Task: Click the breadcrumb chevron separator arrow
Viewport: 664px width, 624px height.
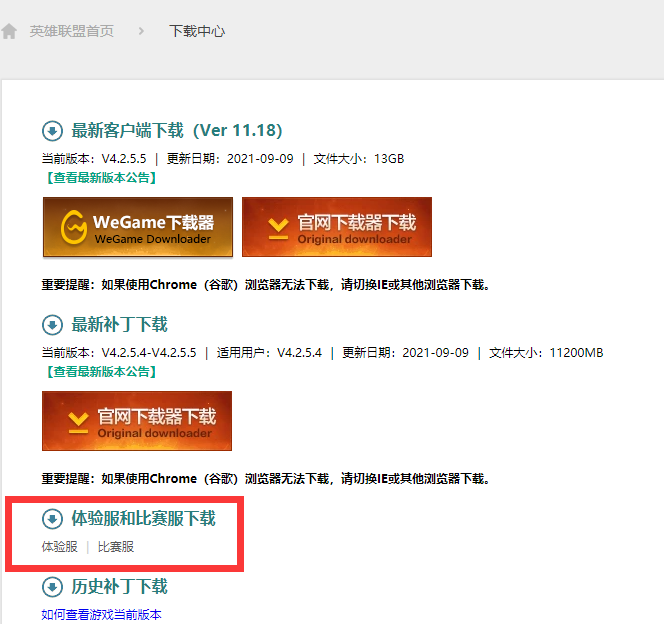Action: pos(141,31)
